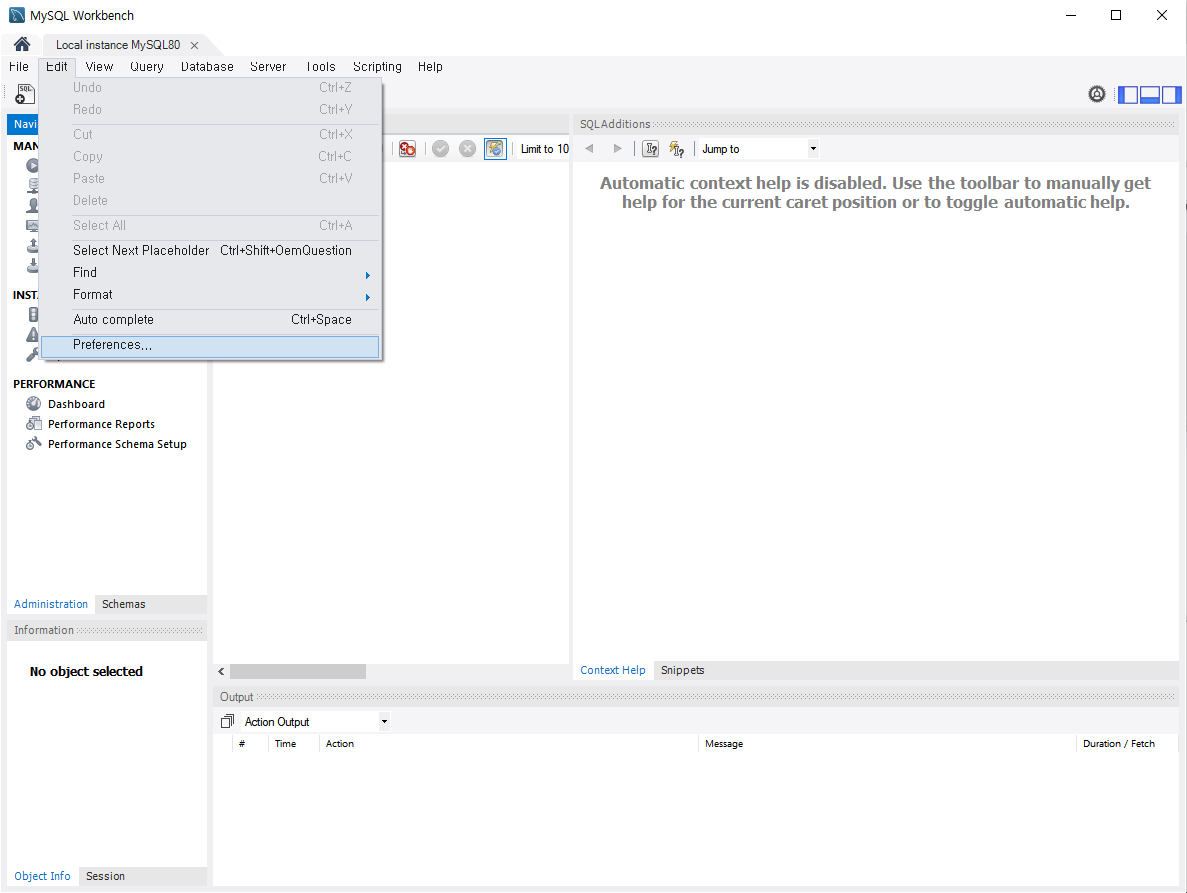The height and width of the screenshot is (893, 1187).
Task: Click the back arrow in SQL Additions
Action: (x=589, y=148)
